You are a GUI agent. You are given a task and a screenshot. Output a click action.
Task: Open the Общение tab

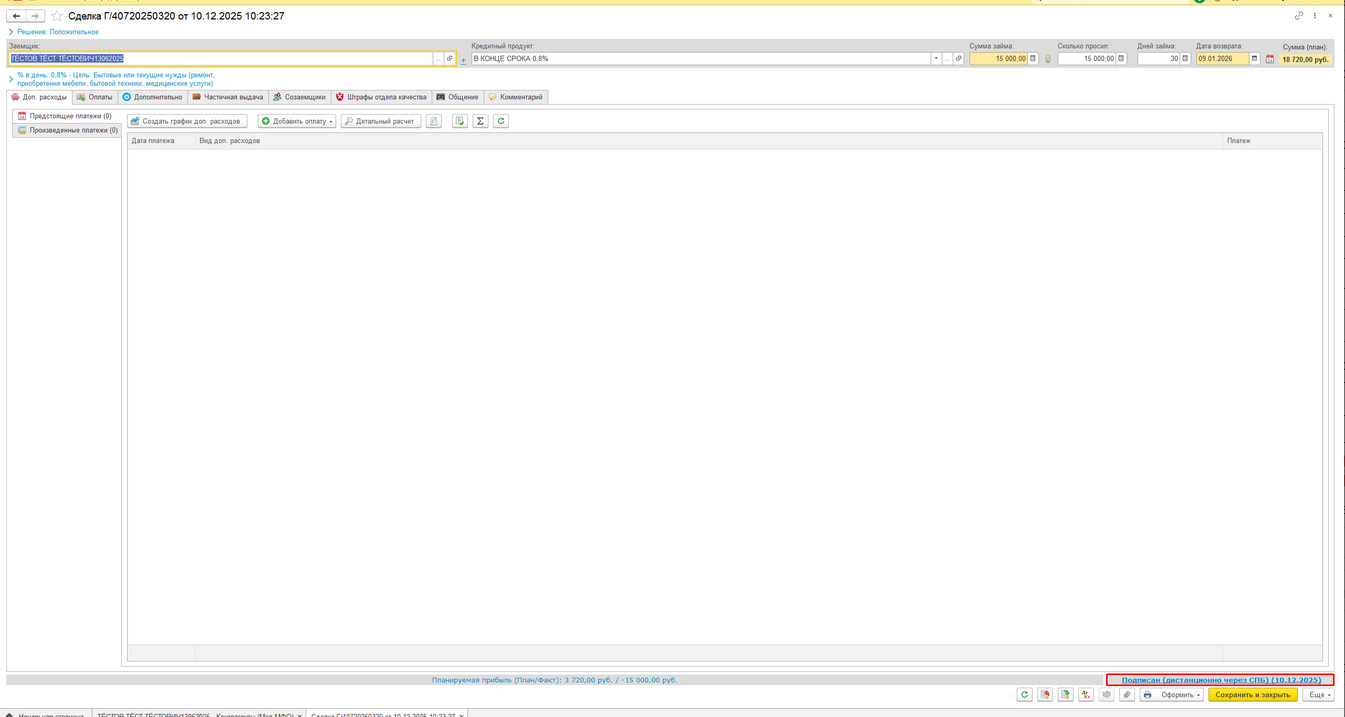click(x=458, y=97)
